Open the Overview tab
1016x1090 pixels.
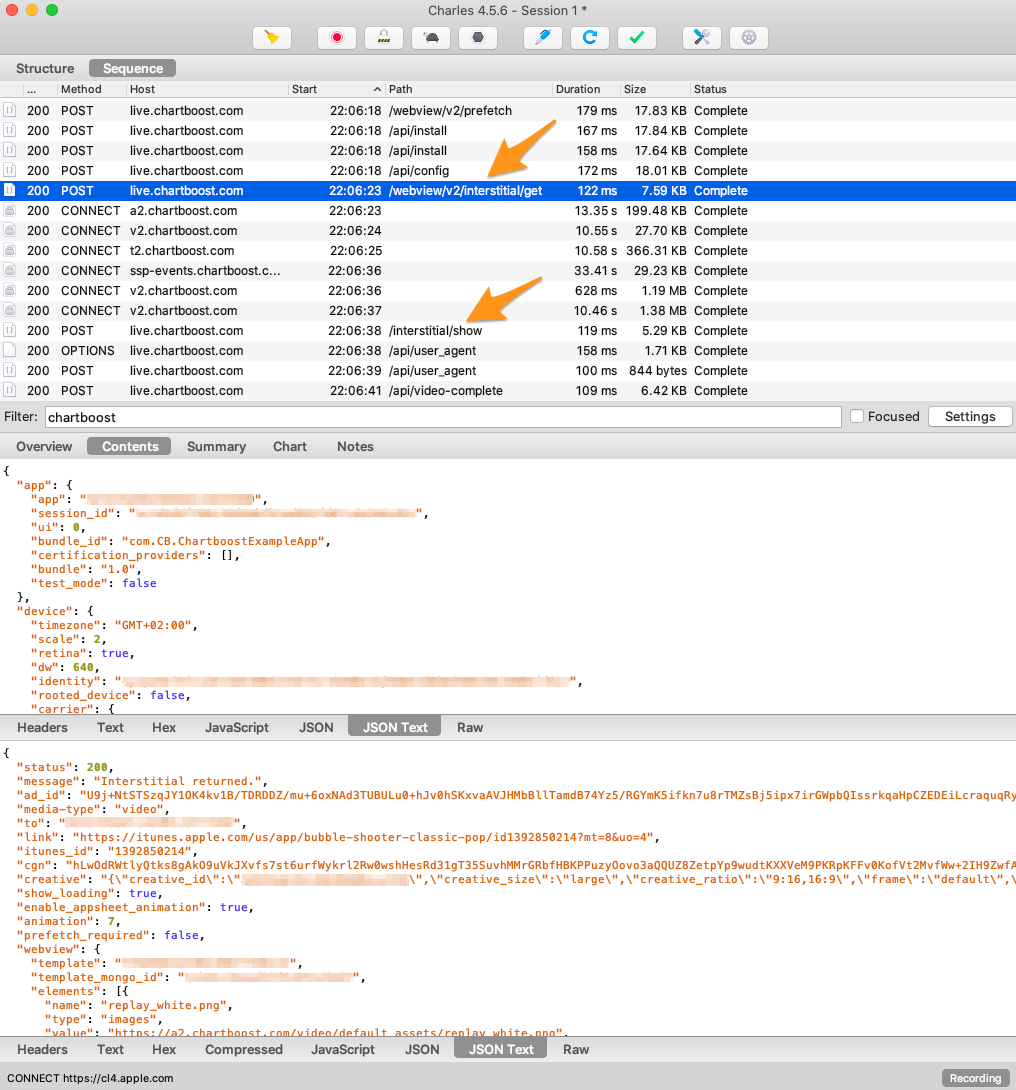(44, 446)
